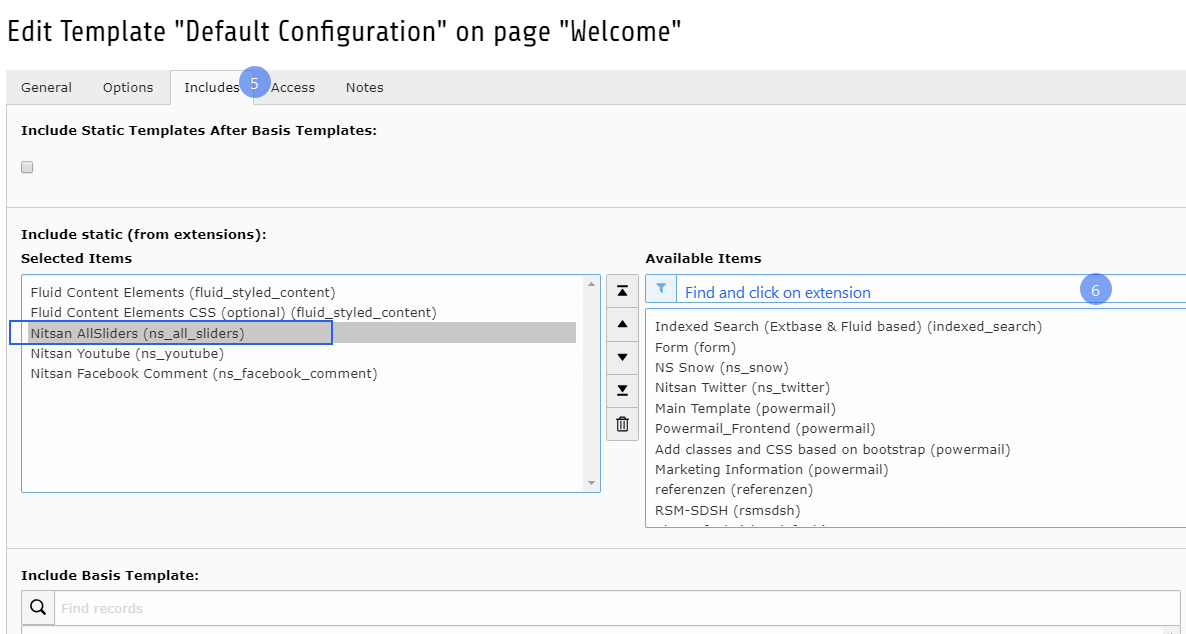Screen dimensions: 1186x634
Task: Move selected item up one position
Action: tap(622, 324)
